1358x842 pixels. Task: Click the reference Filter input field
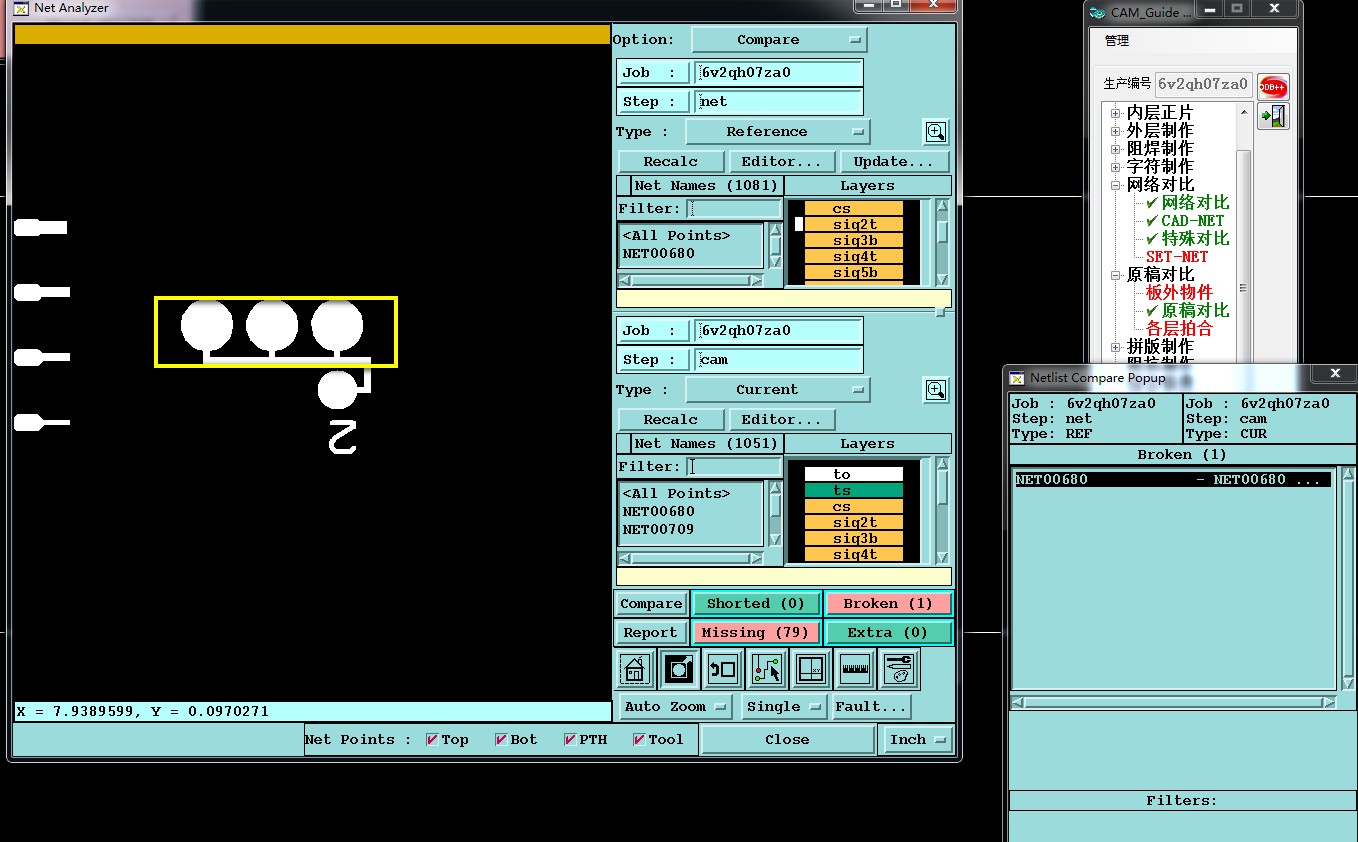click(x=734, y=209)
